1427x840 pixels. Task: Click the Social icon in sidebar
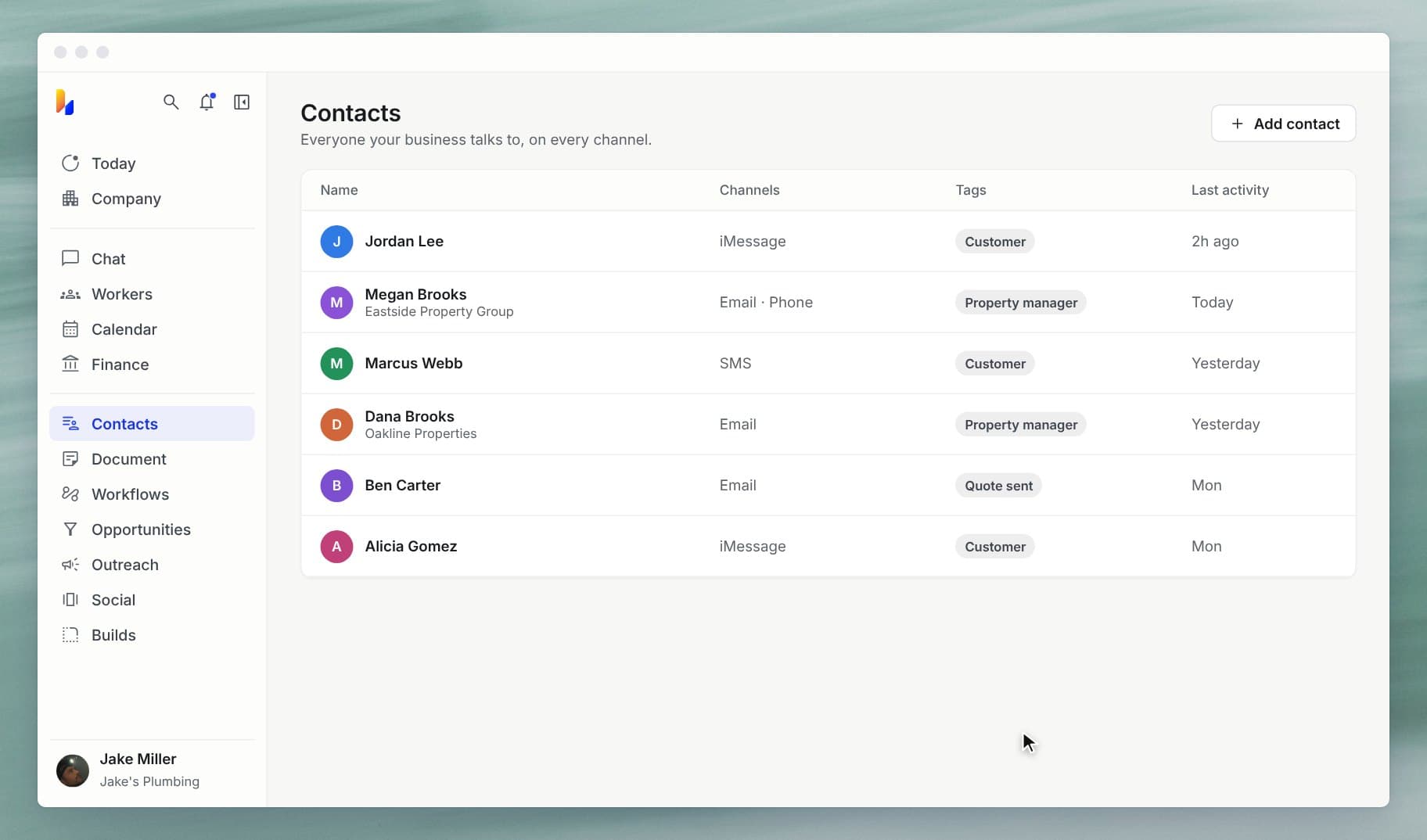pos(70,600)
